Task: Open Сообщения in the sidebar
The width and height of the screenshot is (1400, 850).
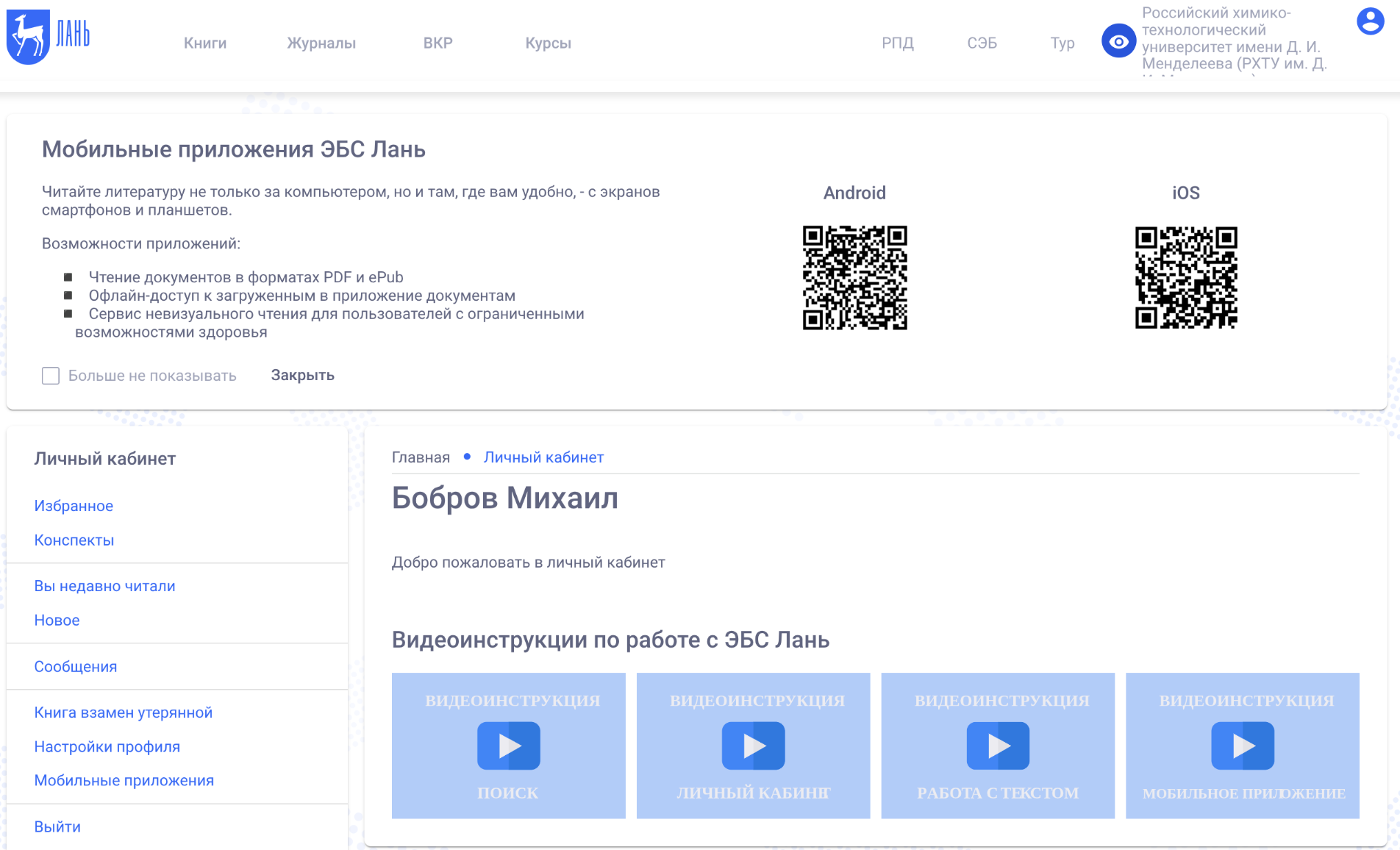Action: 76,666
